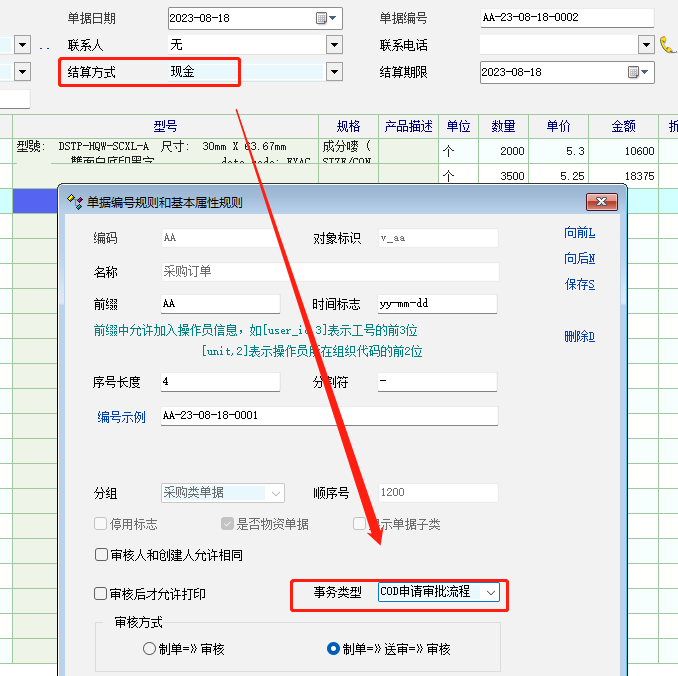Click the 向后 link

tap(579, 259)
